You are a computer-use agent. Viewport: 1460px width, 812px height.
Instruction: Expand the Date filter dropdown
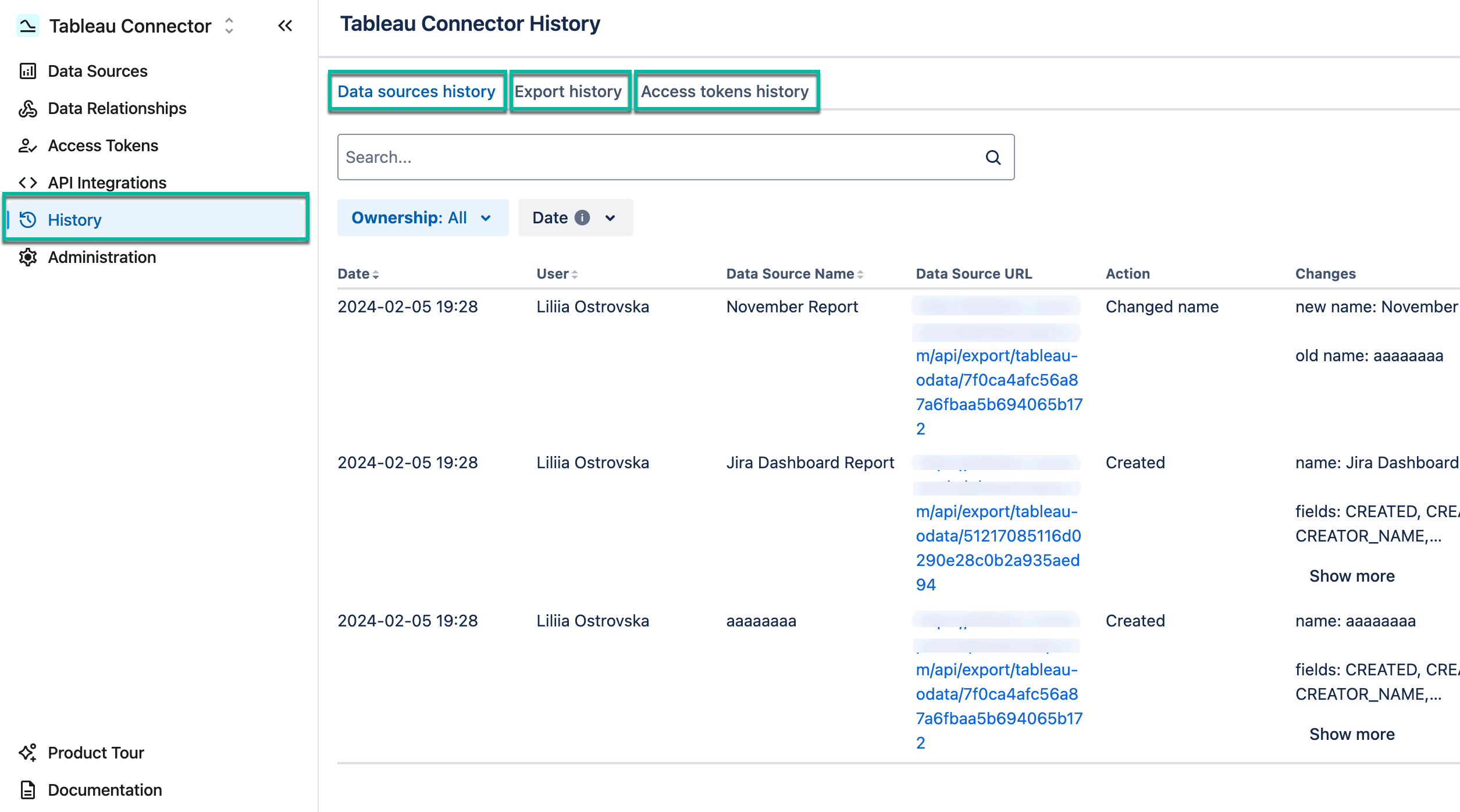point(575,217)
